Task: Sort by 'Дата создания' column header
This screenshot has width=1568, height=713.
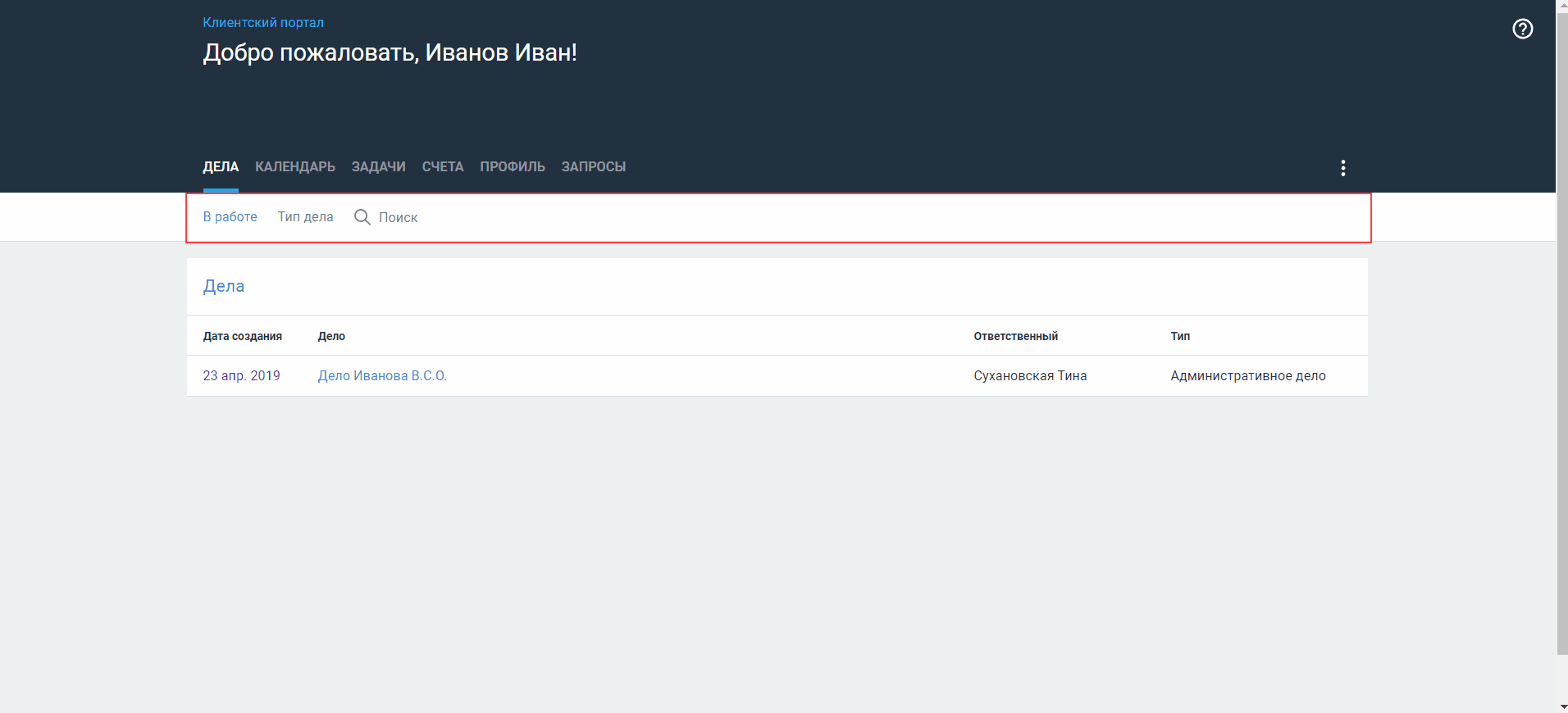Action: coord(242,337)
